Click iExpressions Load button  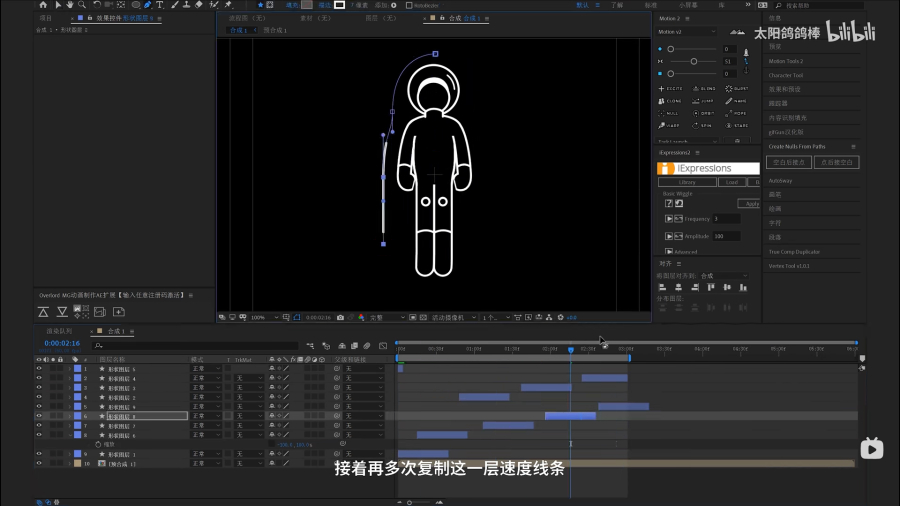click(732, 182)
